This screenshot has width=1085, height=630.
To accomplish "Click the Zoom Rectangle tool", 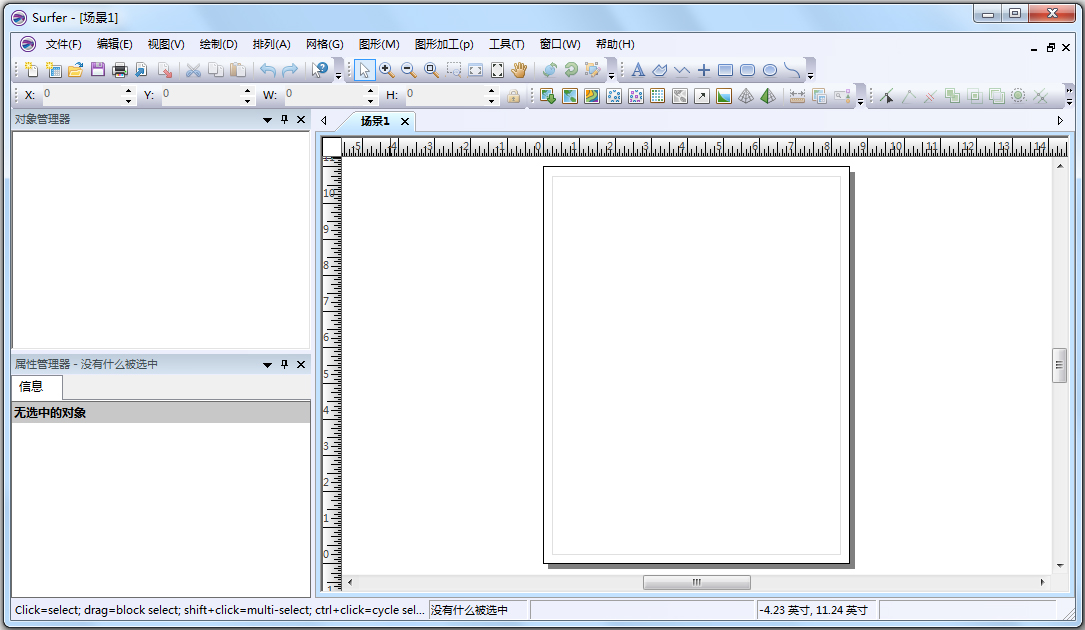I will (x=431, y=69).
